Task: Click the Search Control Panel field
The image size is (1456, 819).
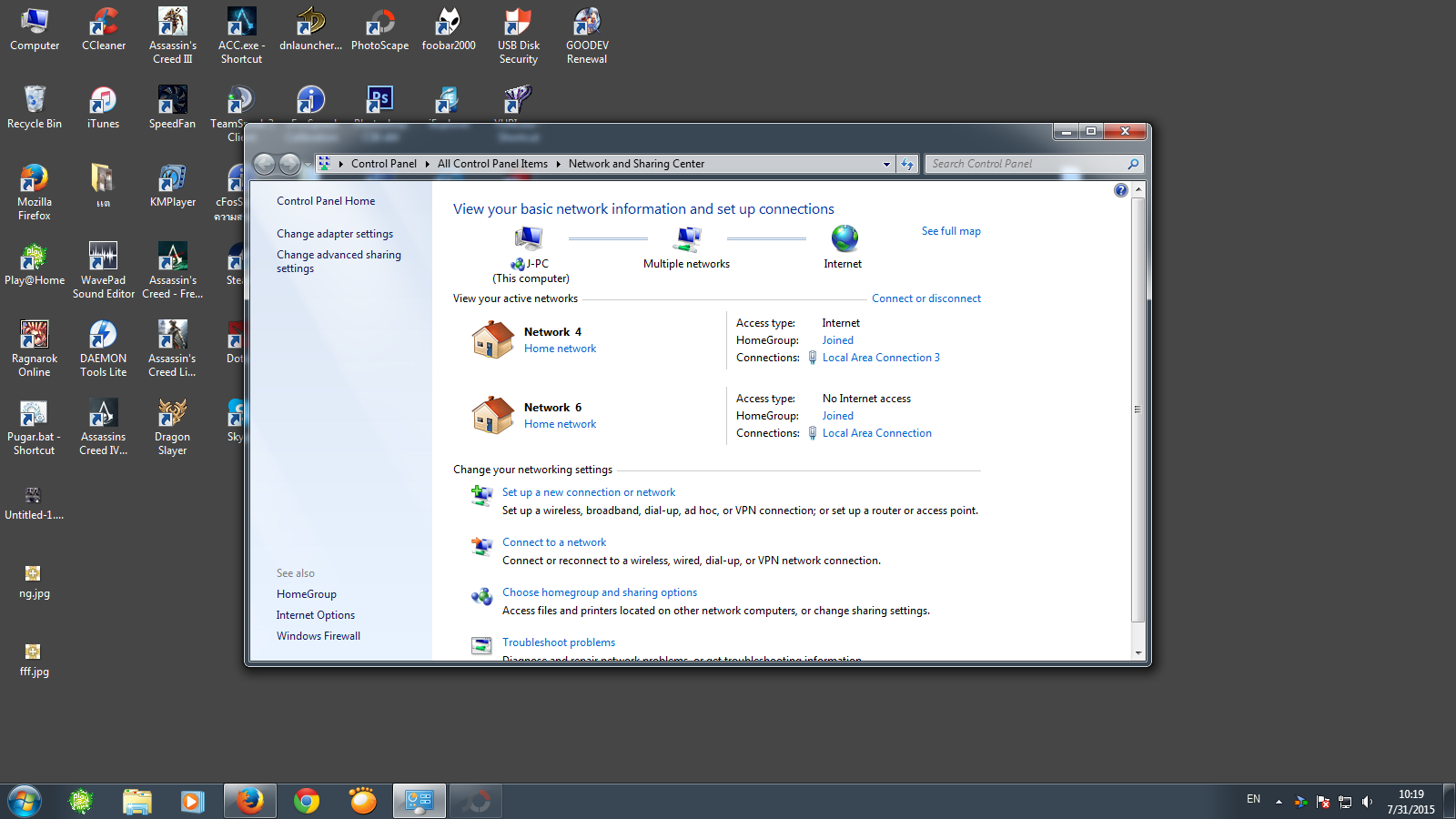Action: pyautogui.click(x=1026, y=164)
